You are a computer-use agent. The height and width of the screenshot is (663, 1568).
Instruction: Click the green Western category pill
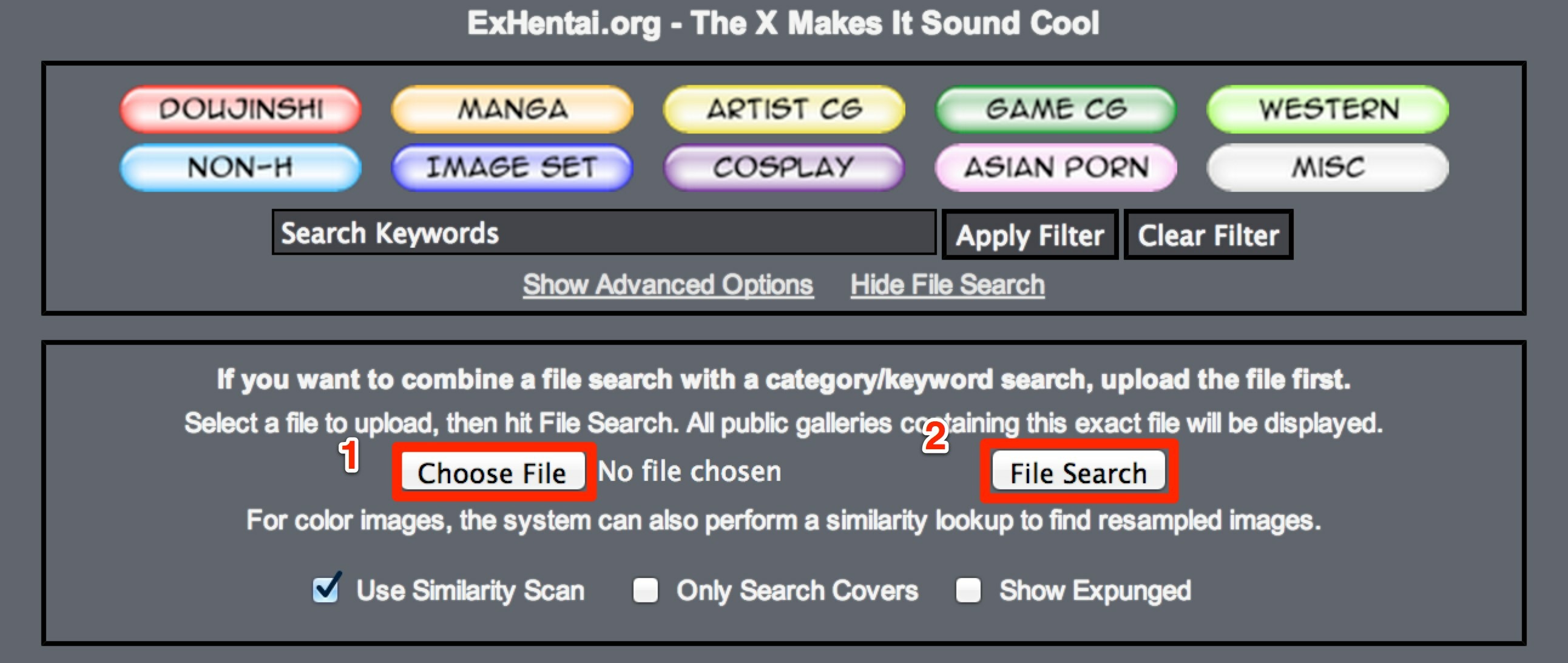1328,109
